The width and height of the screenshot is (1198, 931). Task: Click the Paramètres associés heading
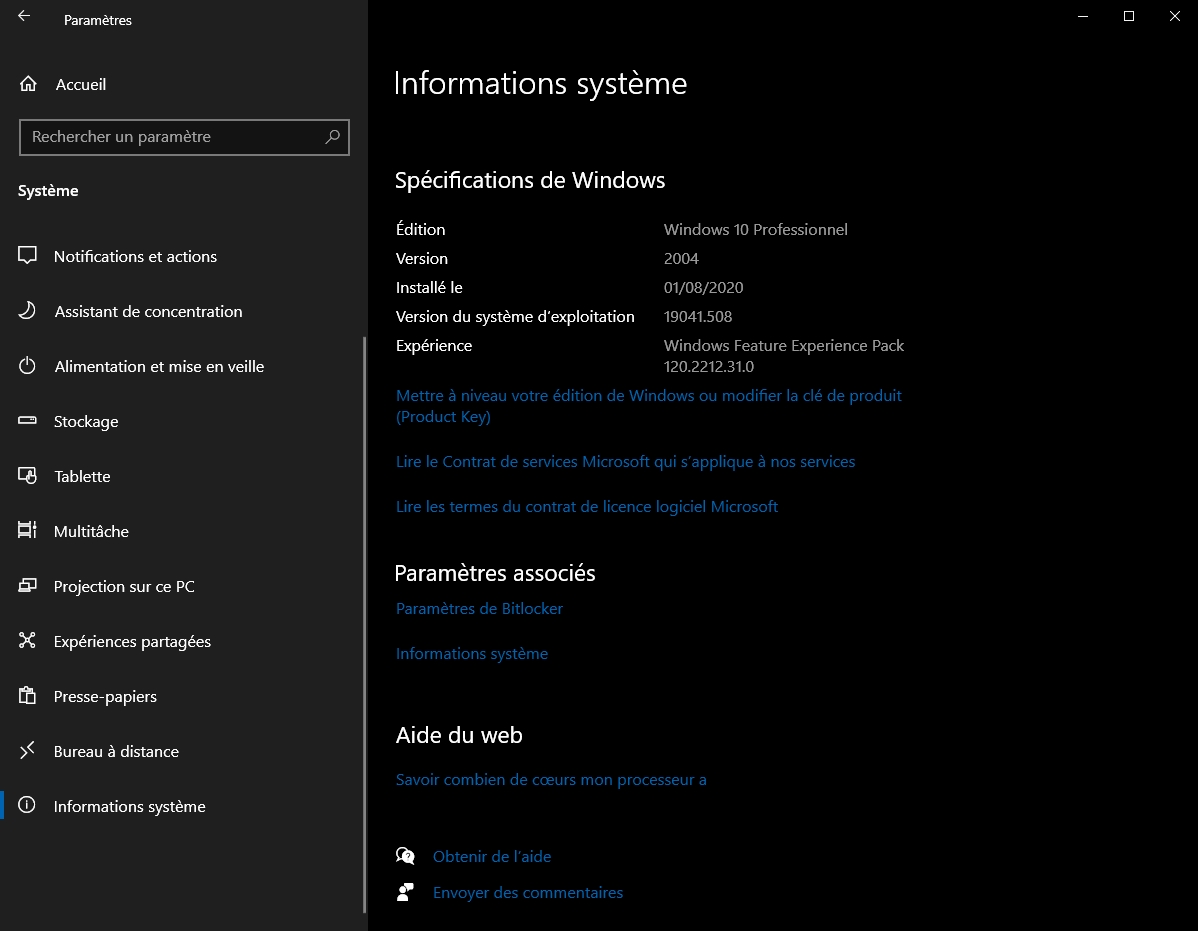[x=494, y=574]
